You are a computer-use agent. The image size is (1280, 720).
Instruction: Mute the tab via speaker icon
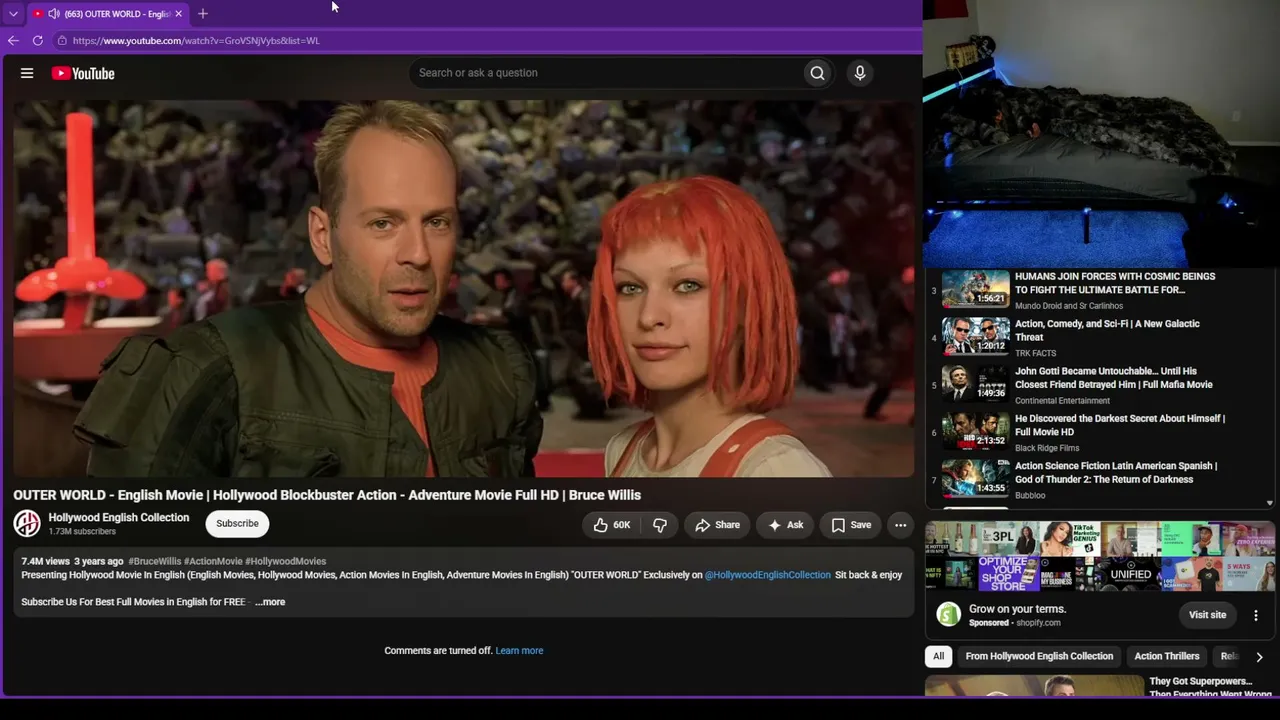click(x=53, y=14)
